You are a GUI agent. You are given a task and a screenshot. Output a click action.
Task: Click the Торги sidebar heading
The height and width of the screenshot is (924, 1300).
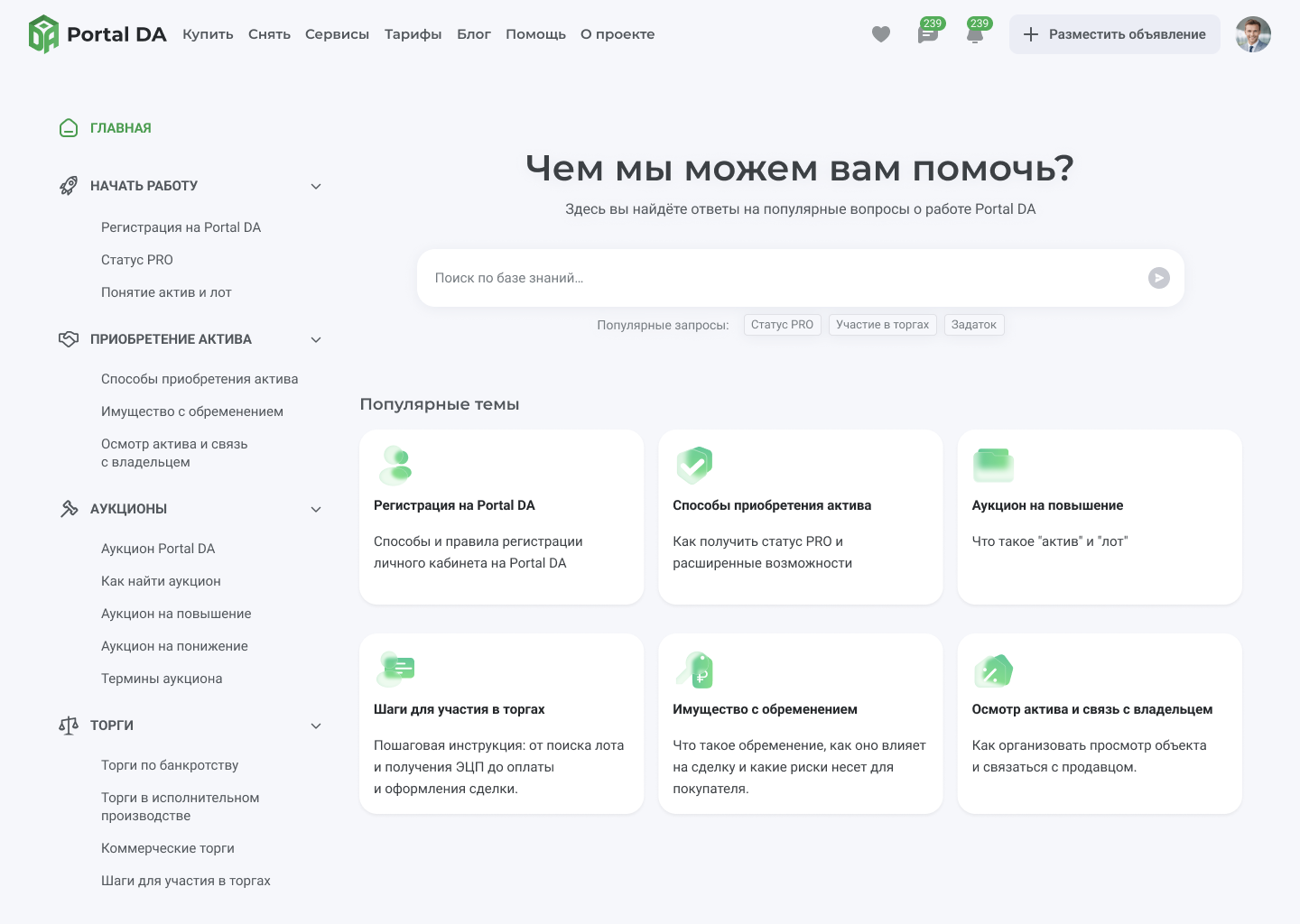pos(112,725)
